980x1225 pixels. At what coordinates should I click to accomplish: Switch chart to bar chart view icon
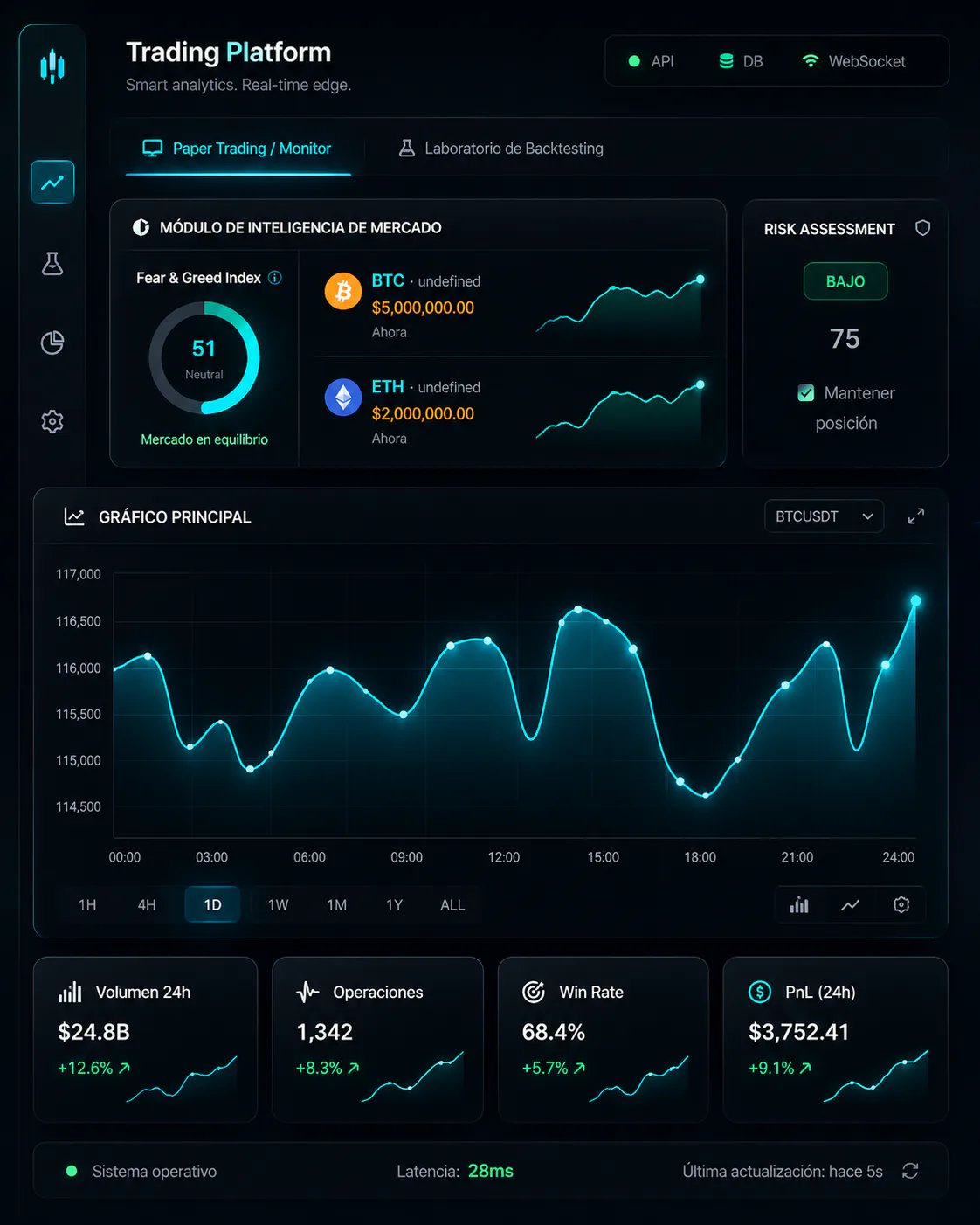click(799, 905)
